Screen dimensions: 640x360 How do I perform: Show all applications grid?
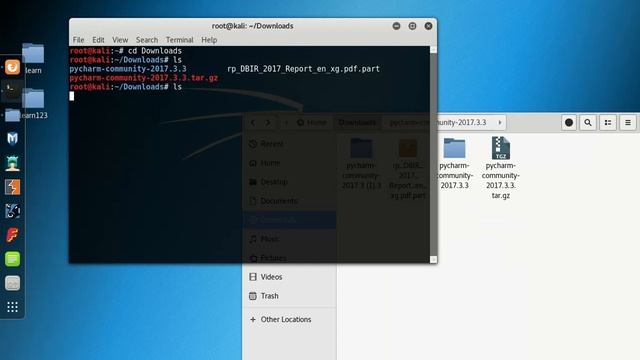pyautogui.click(x=12, y=307)
